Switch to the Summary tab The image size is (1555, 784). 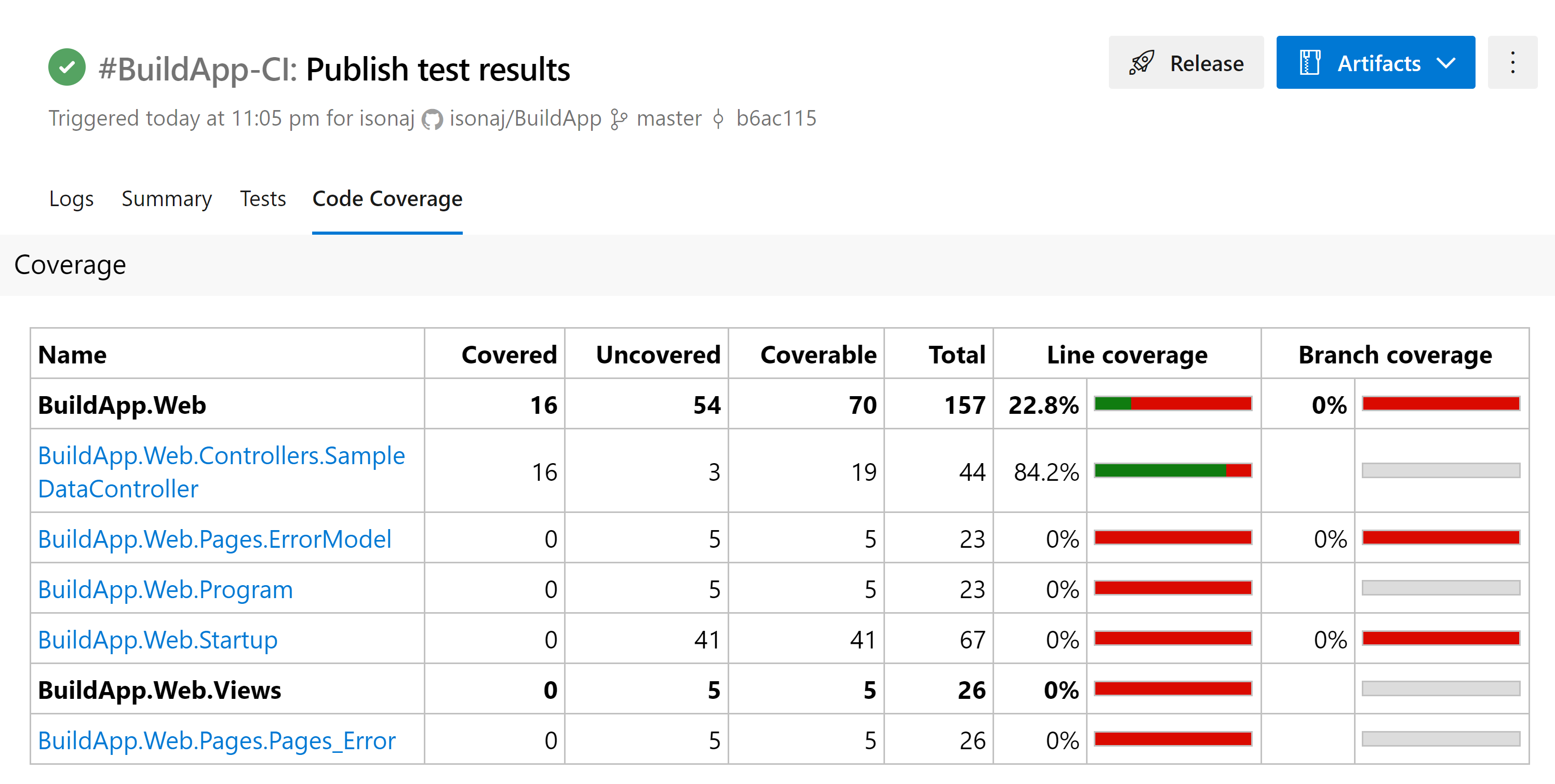pyautogui.click(x=167, y=198)
